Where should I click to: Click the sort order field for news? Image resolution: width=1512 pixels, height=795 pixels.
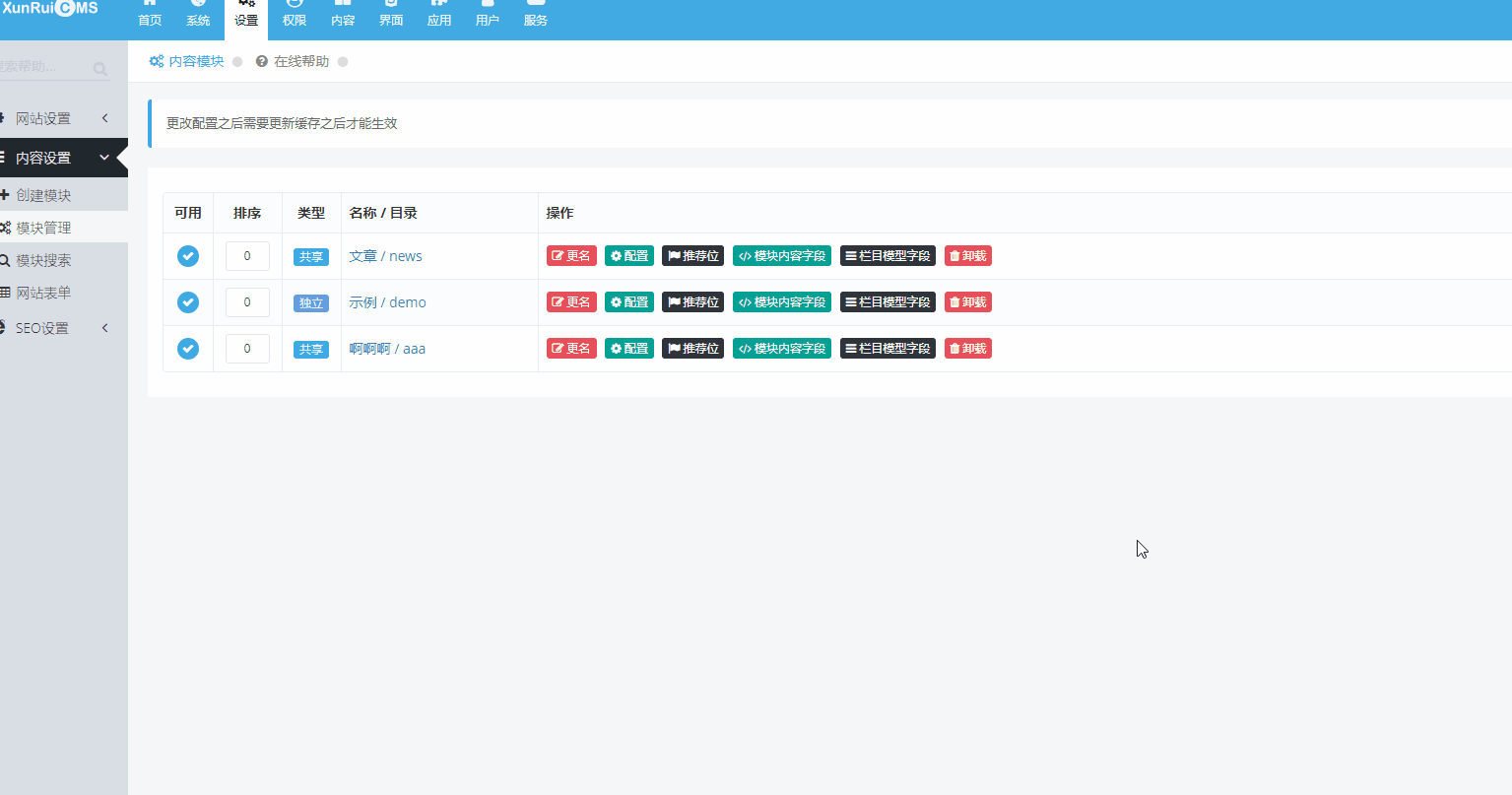pos(247,256)
